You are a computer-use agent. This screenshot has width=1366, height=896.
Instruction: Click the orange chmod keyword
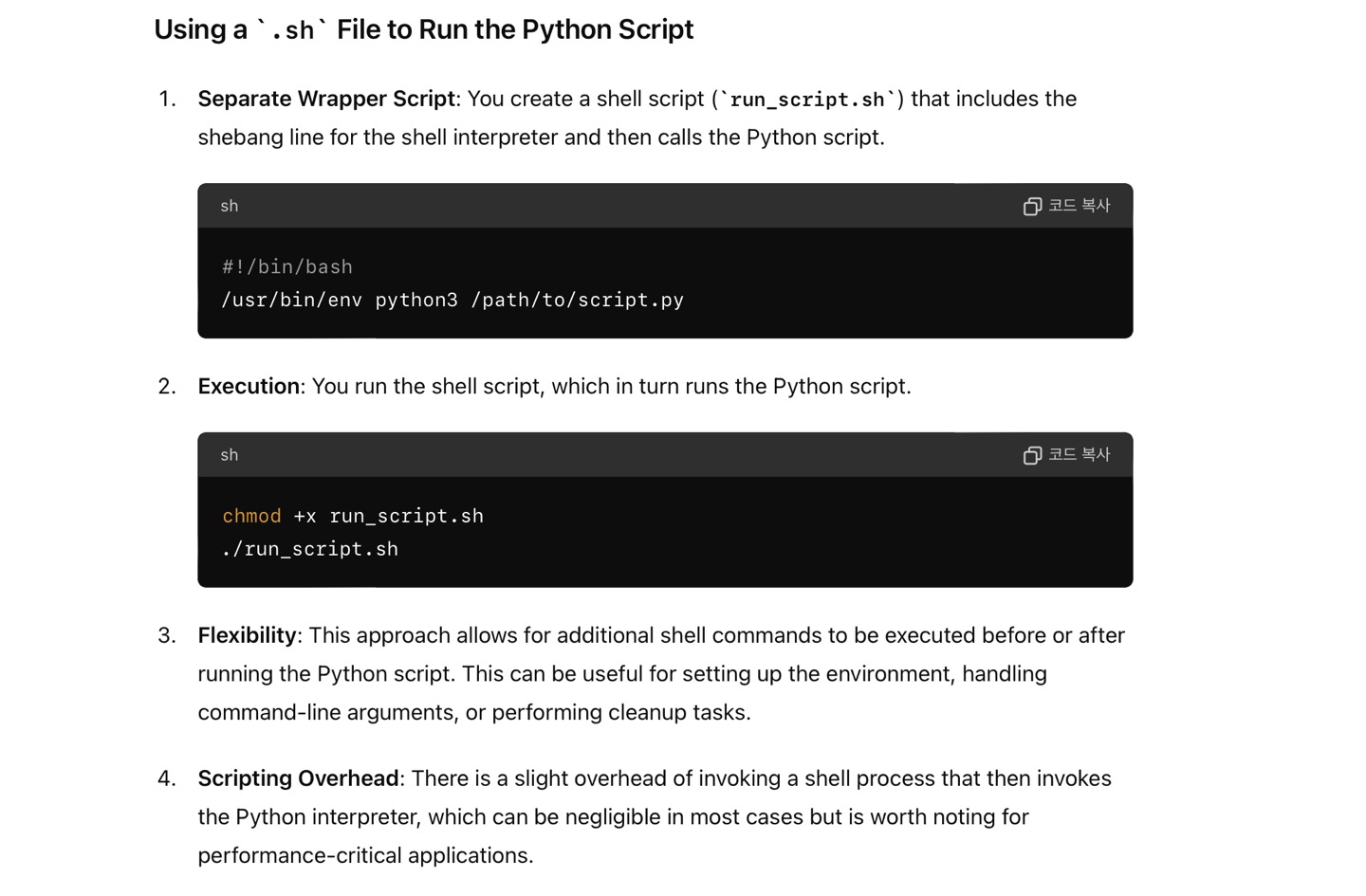point(251,516)
